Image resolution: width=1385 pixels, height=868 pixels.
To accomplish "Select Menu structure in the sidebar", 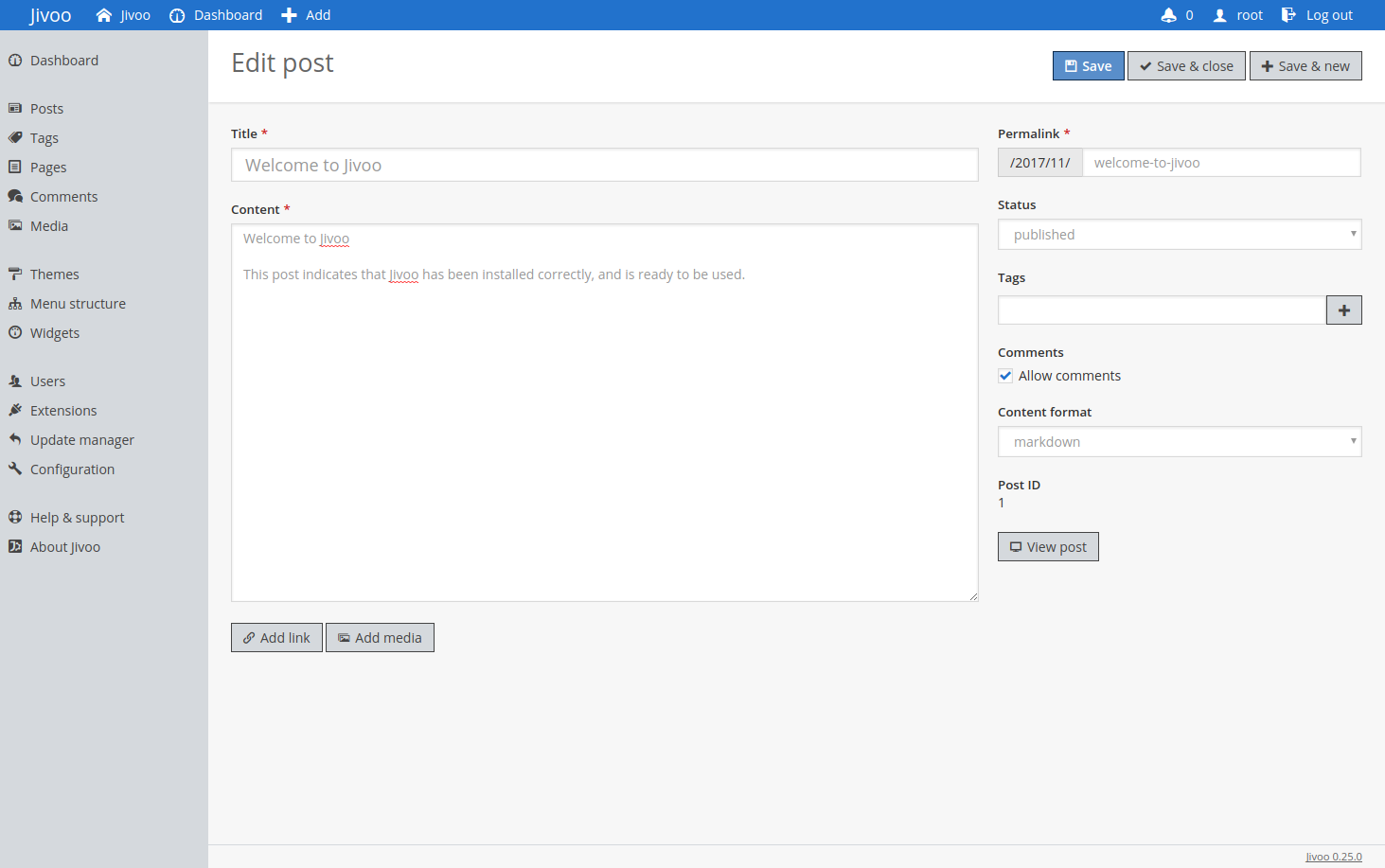I will [78, 304].
